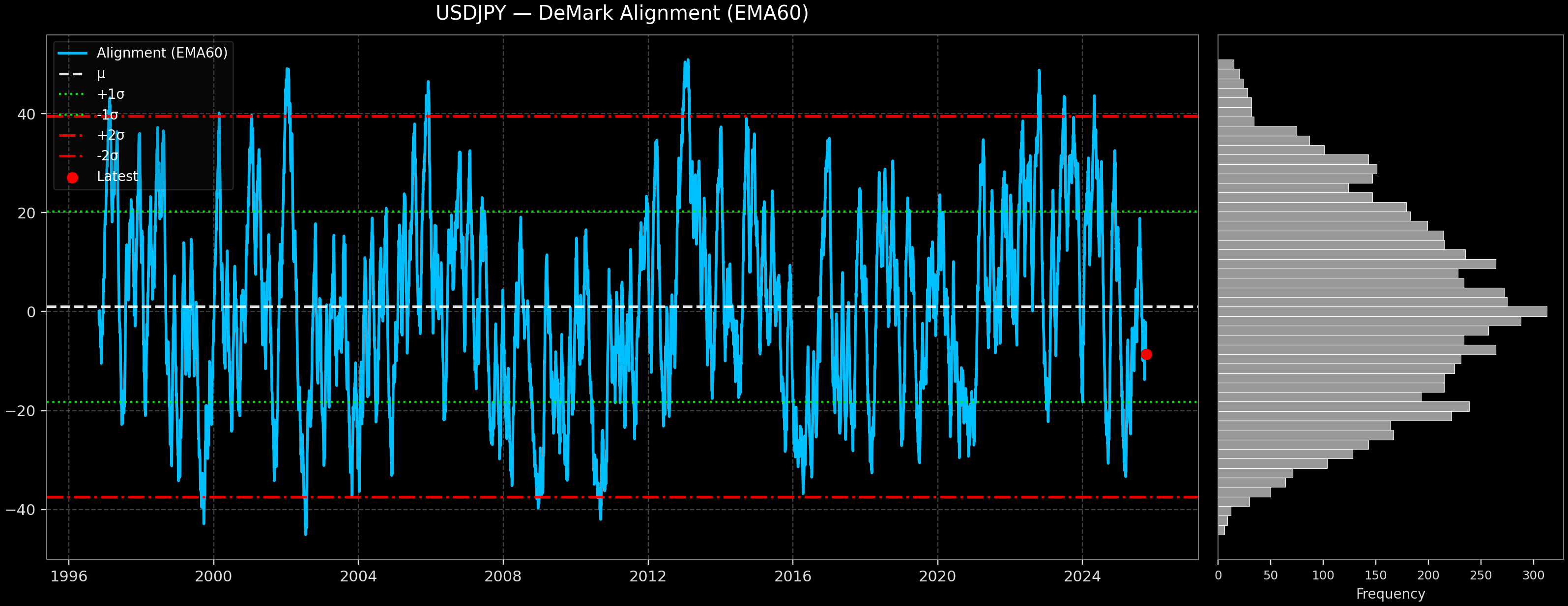Screen dimensions: 1568x606
Task: Click the red Latest legend dot
Action: coord(72,178)
